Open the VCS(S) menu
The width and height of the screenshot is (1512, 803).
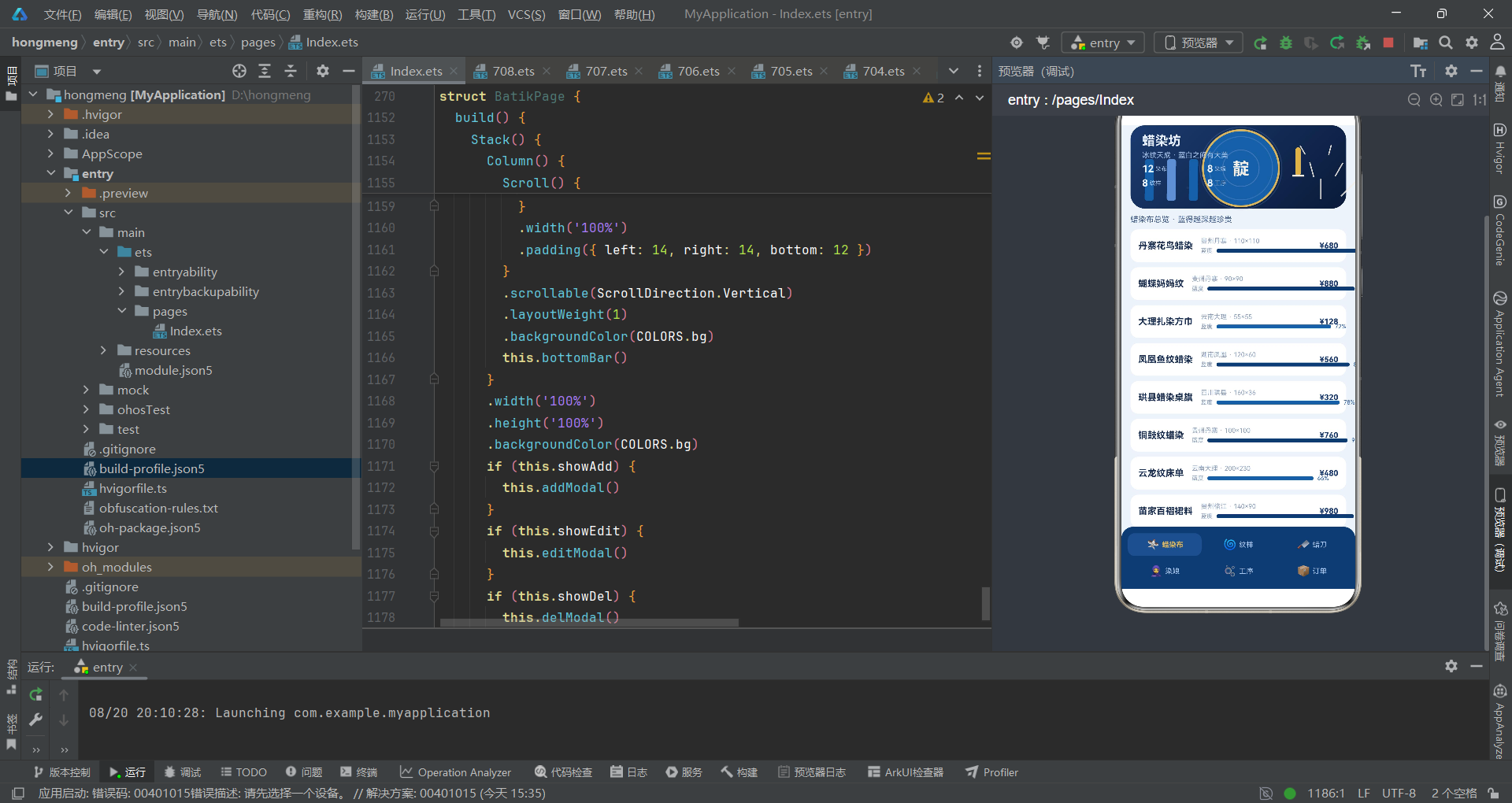pos(526,14)
